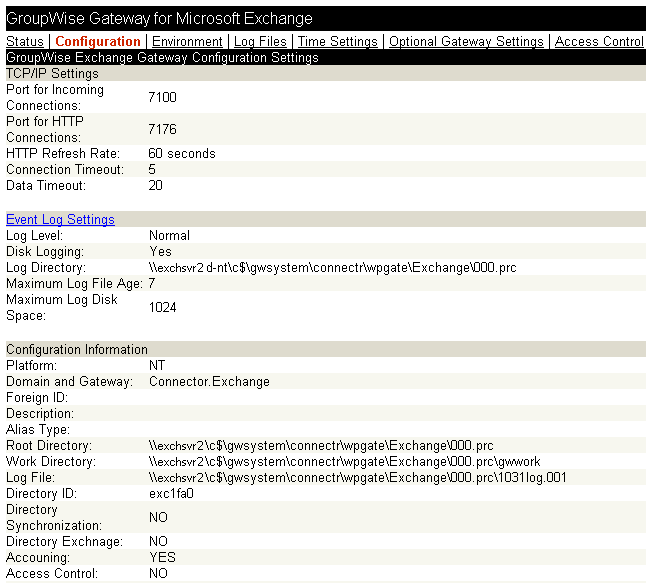Open Time Settings page
The height and width of the screenshot is (583, 647).
[x=338, y=41]
